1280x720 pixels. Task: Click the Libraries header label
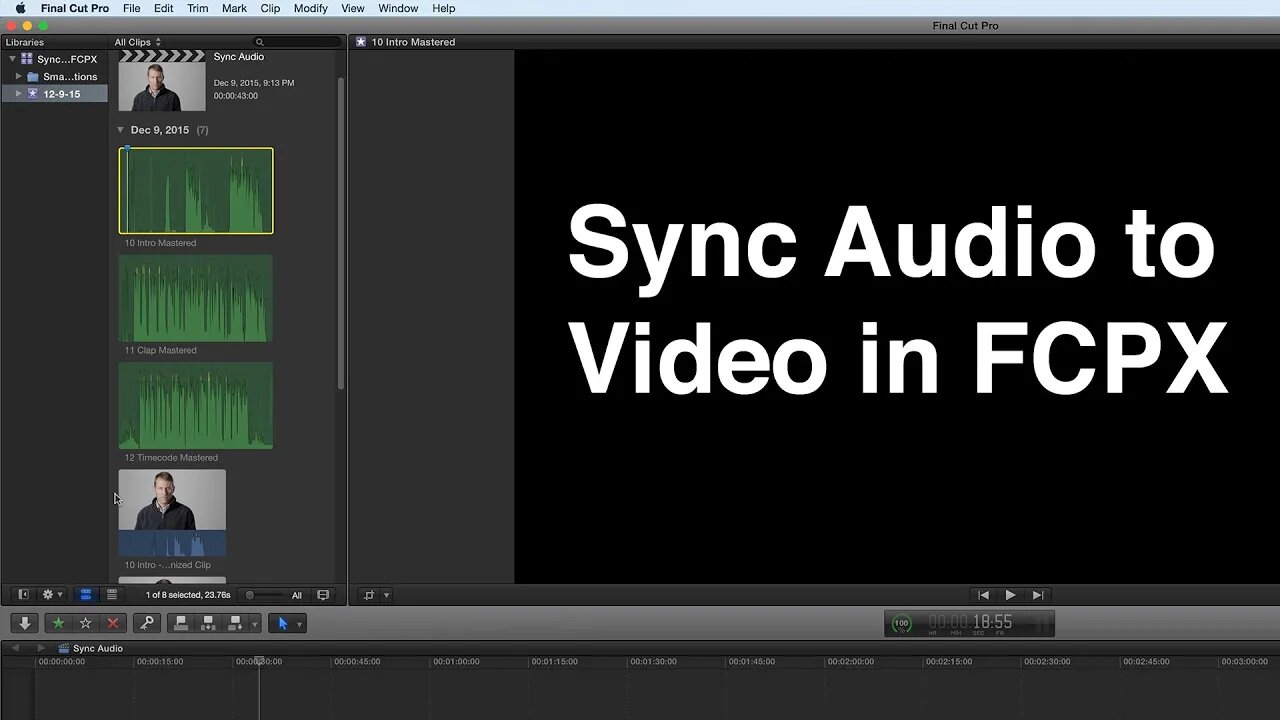(25, 42)
